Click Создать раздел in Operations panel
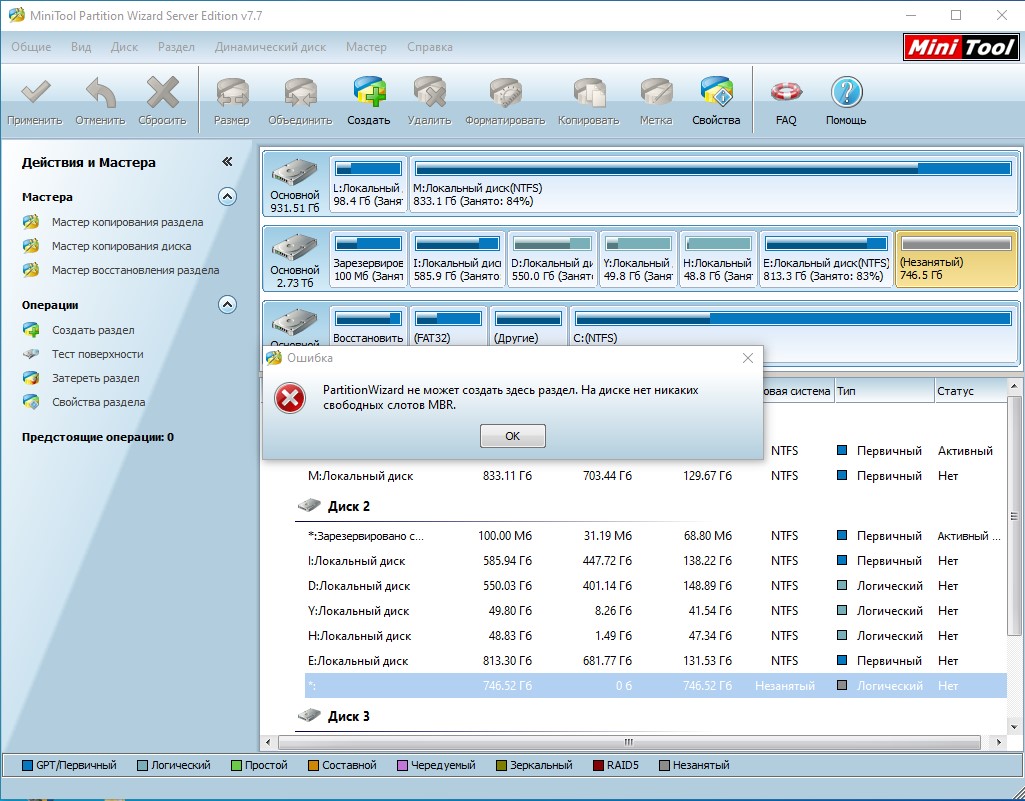 click(x=93, y=330)
